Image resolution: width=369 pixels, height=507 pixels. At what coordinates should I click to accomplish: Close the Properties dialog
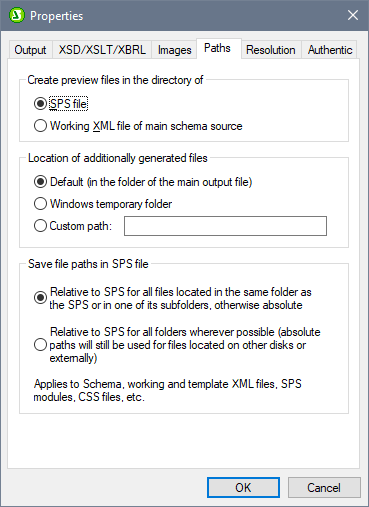(353, 15)
